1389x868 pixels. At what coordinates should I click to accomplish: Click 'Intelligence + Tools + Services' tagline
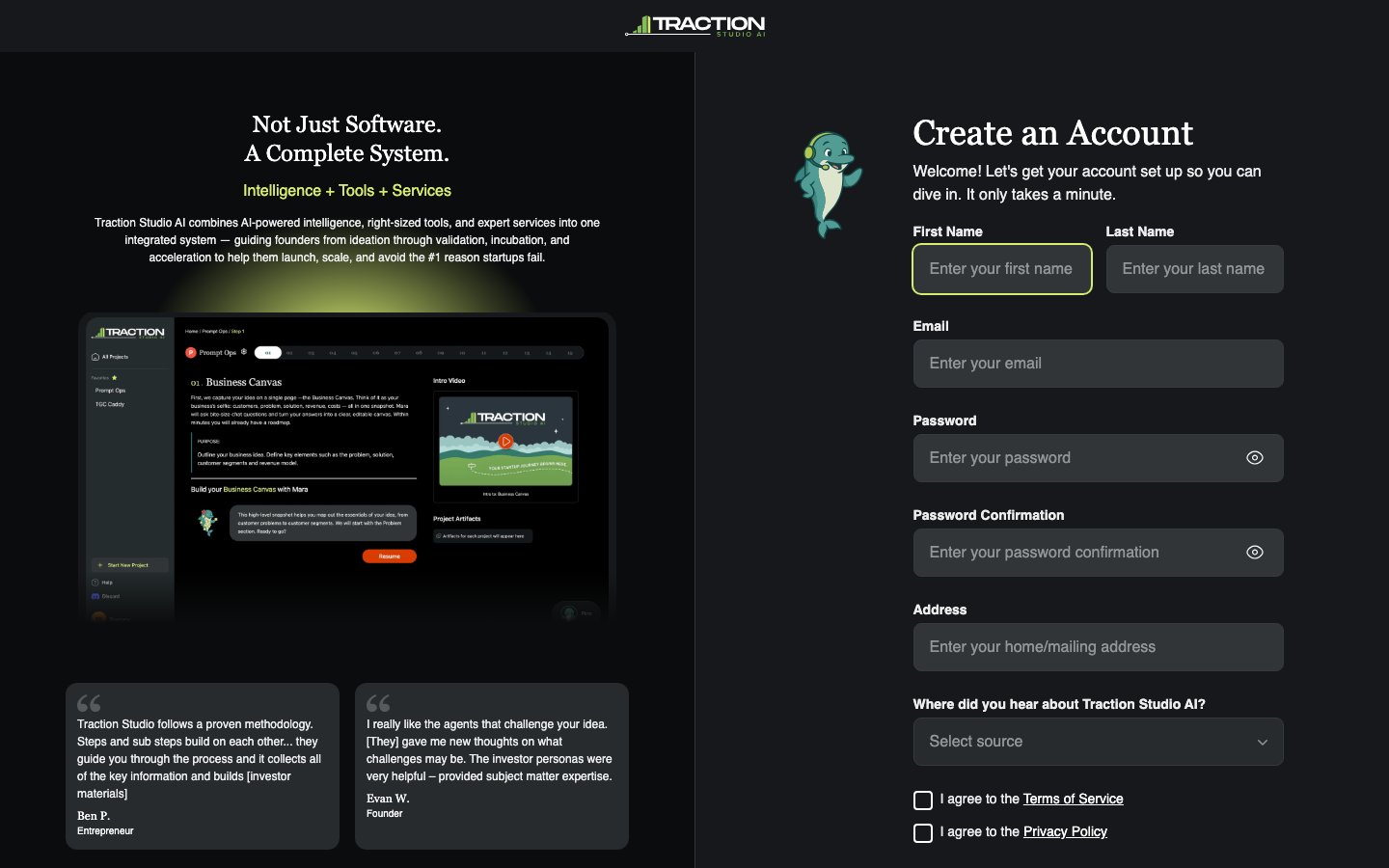point(347,191)
